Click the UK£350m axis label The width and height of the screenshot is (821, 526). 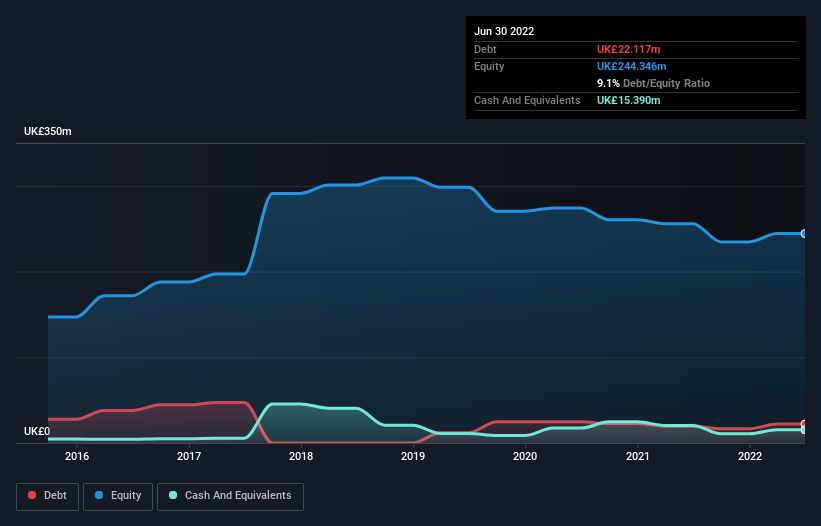pos(48,131)
